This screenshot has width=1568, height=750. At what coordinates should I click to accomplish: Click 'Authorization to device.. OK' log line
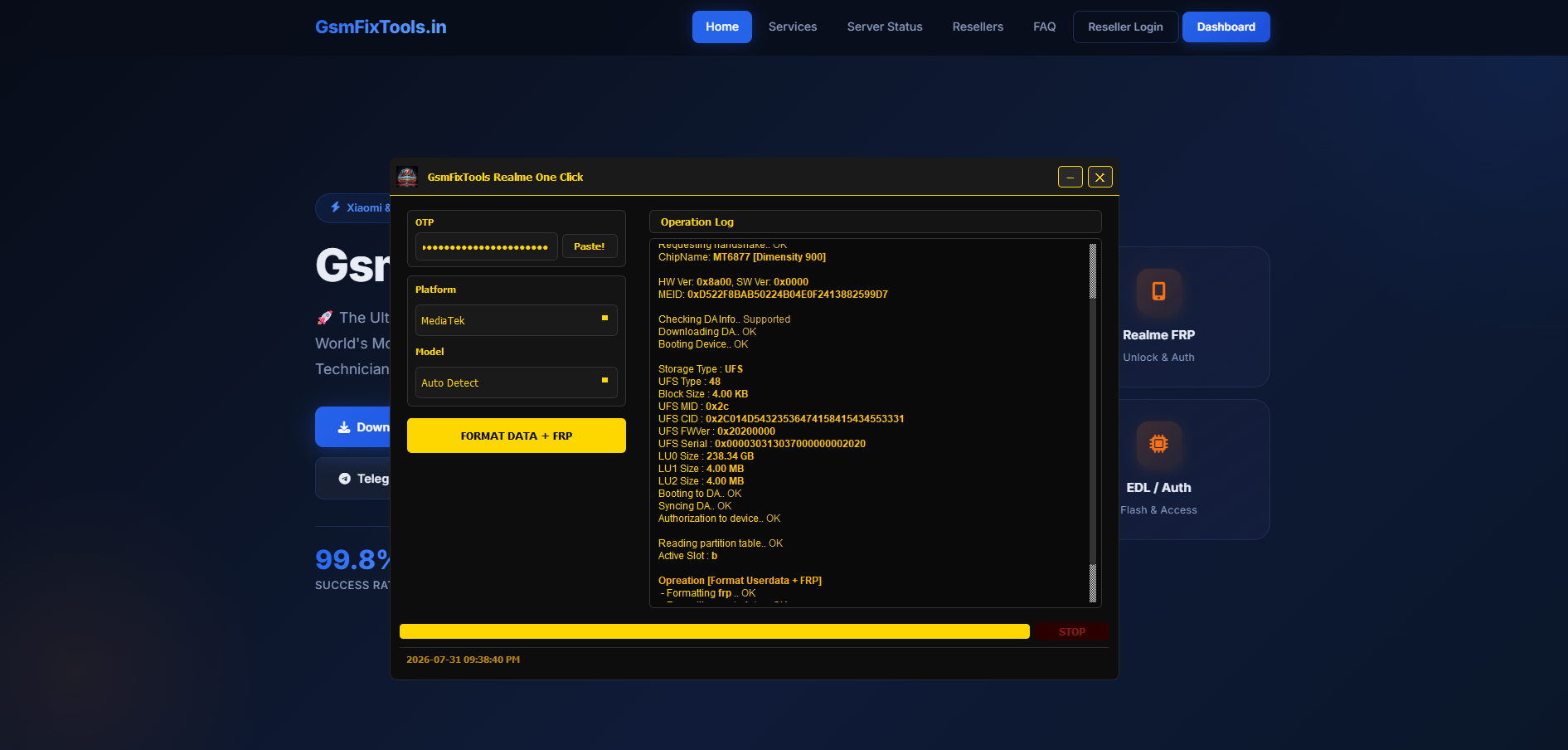(x=720, y=519)
